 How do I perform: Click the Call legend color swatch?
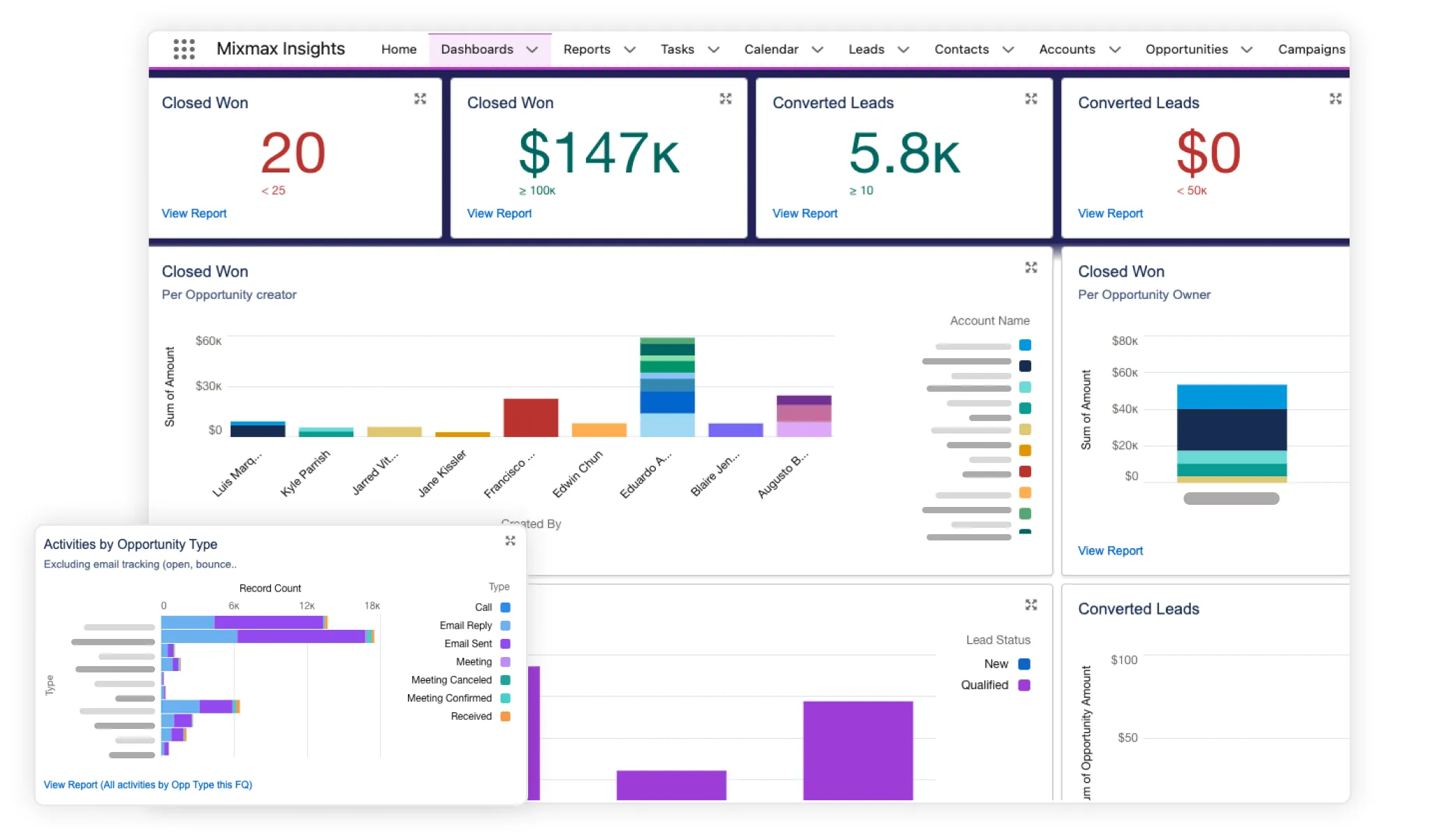point(505,607)
